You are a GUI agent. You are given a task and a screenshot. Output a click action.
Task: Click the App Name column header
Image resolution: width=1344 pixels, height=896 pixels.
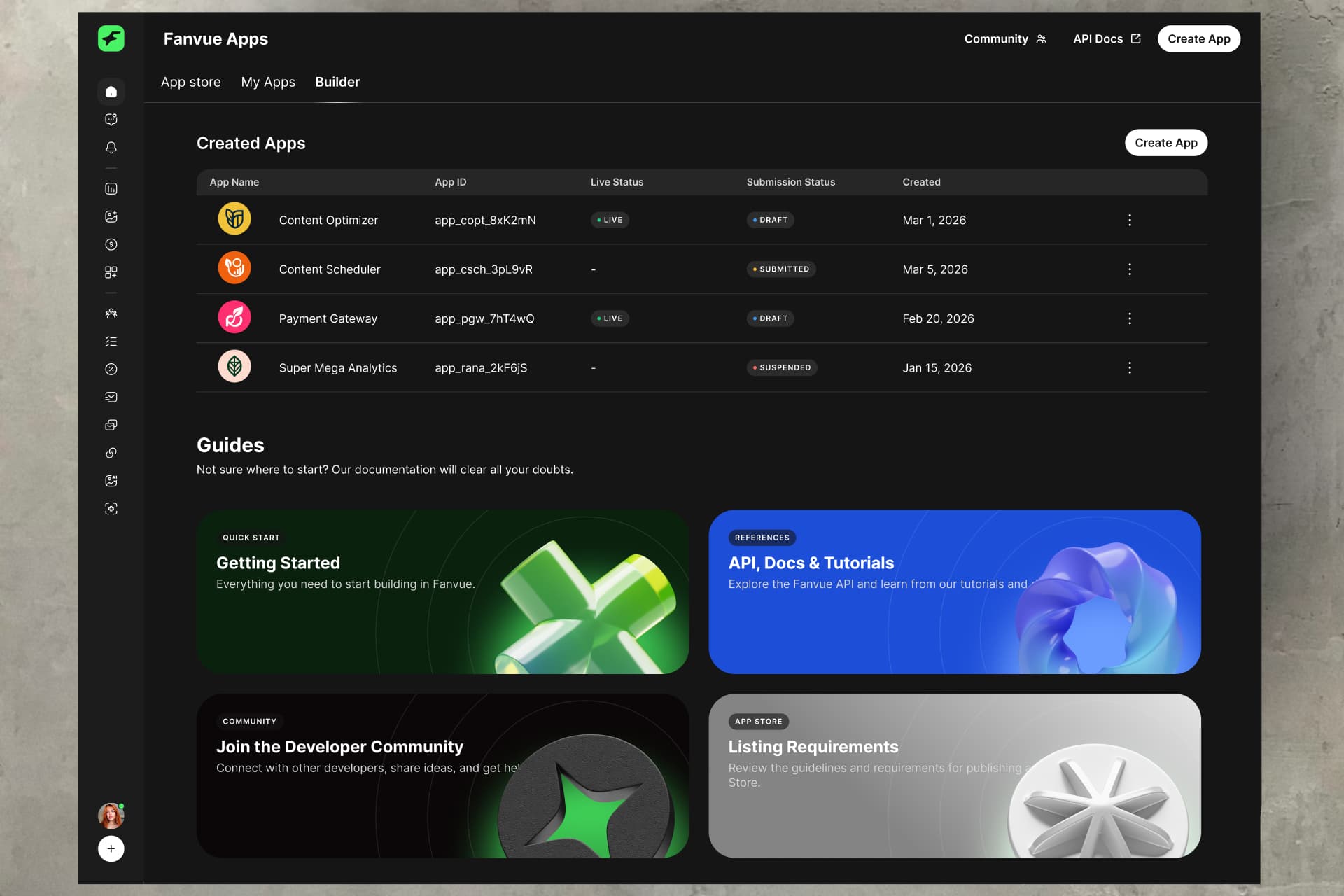(234, 182)
